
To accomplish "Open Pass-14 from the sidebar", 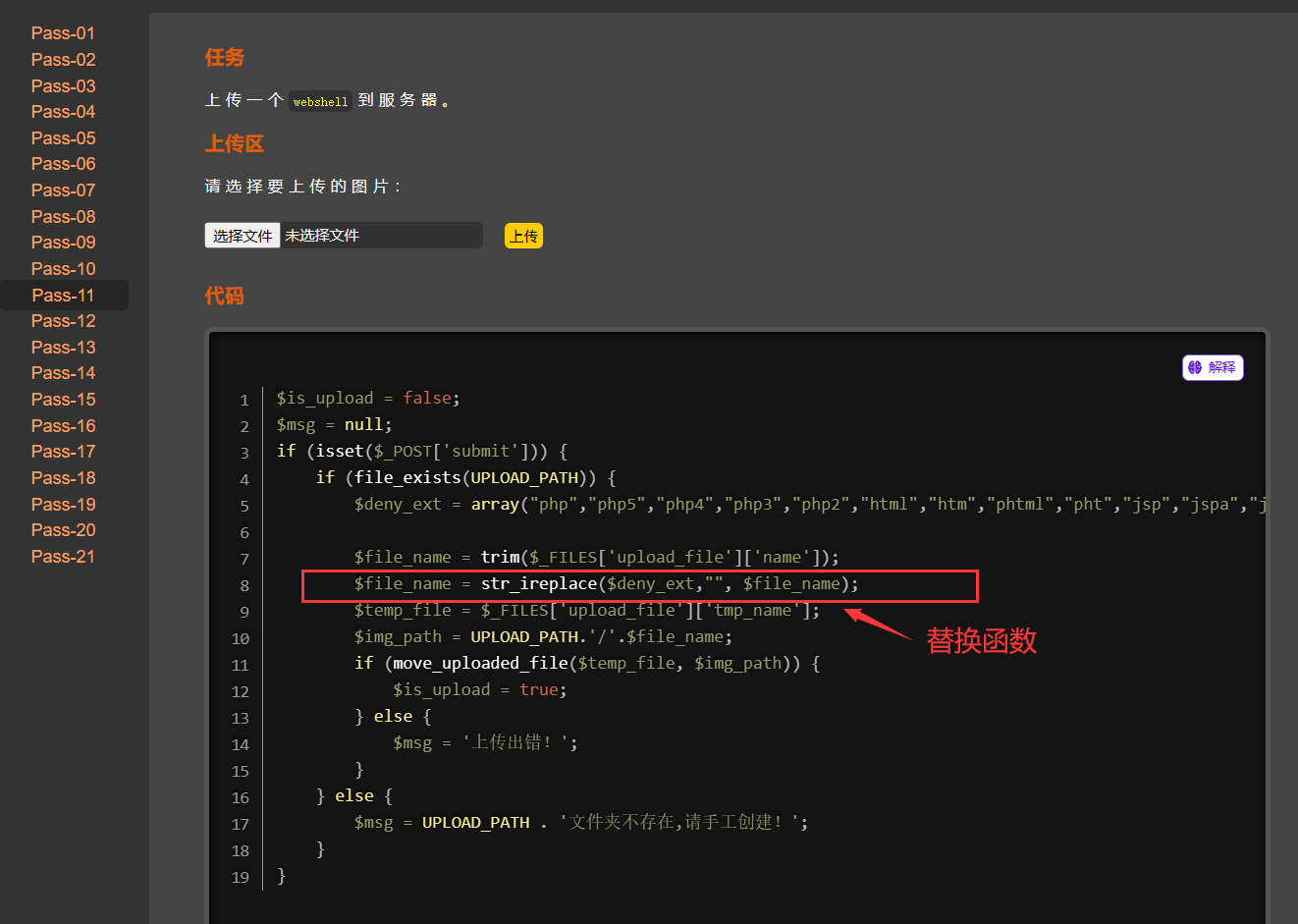I will click(64, 373).
